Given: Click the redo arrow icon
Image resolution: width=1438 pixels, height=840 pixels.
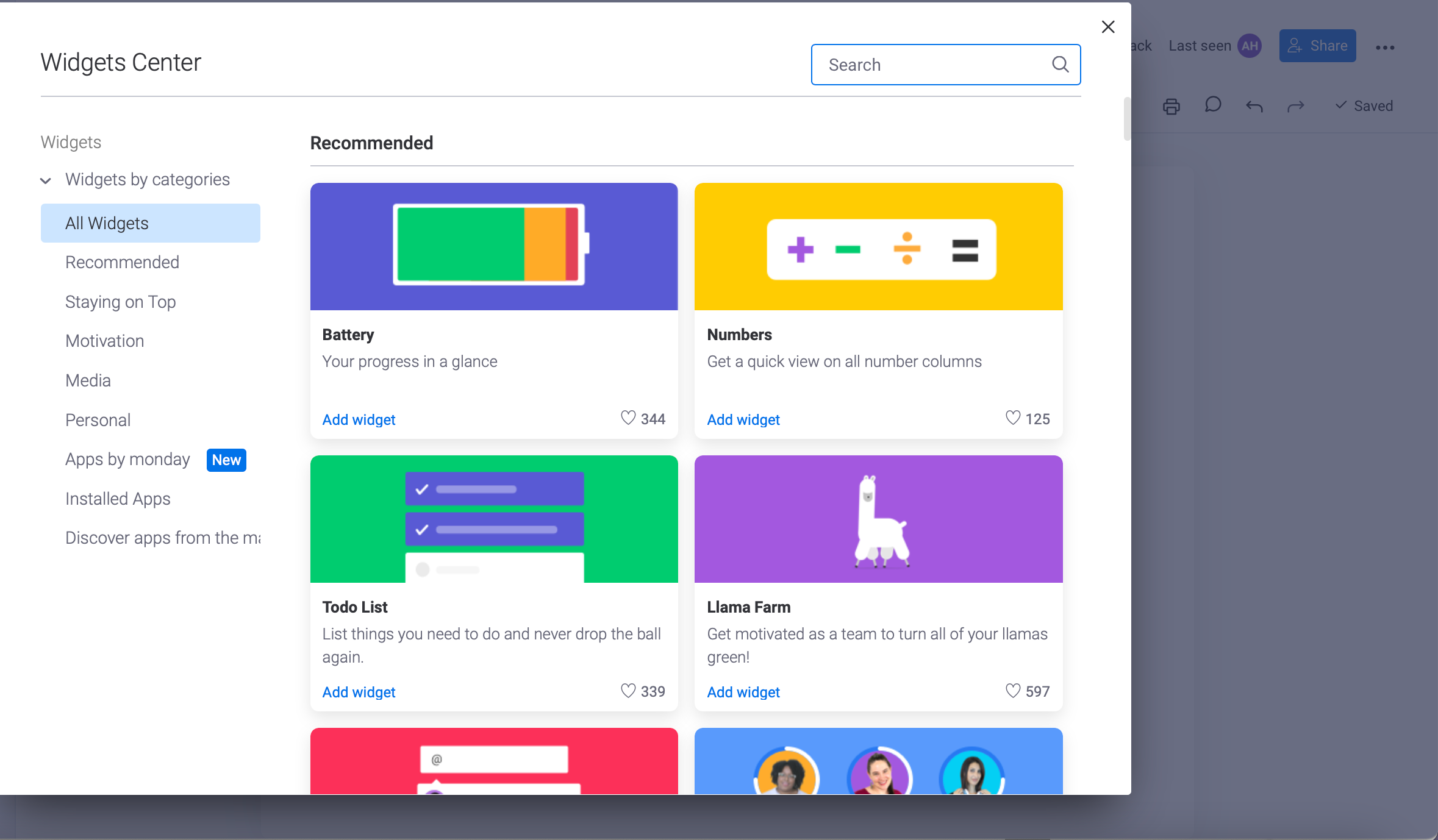Looking at the screenshot, I should pos(1296,106).
